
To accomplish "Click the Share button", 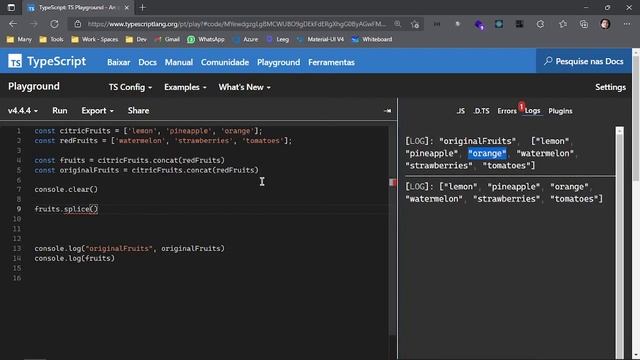I will coord(138,111).
